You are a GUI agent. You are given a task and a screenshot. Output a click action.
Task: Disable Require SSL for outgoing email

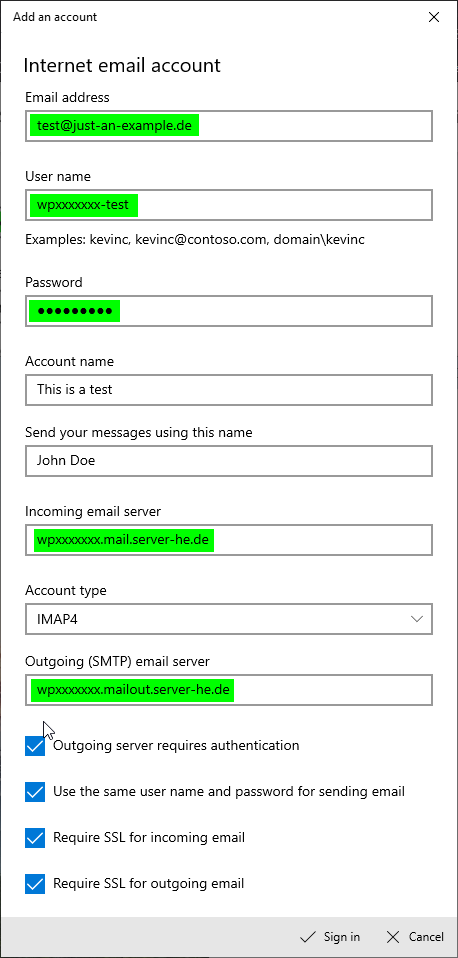[35, 883]
